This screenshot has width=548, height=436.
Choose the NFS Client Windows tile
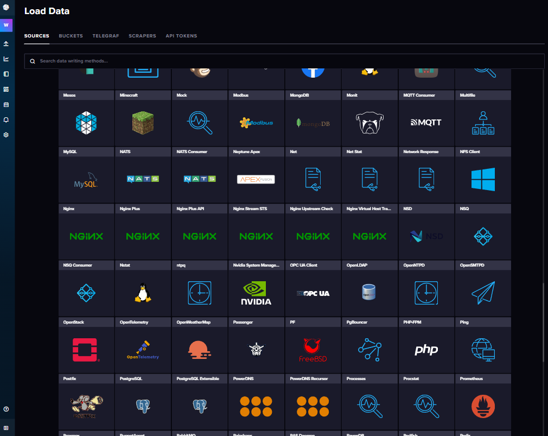[483, 175]
